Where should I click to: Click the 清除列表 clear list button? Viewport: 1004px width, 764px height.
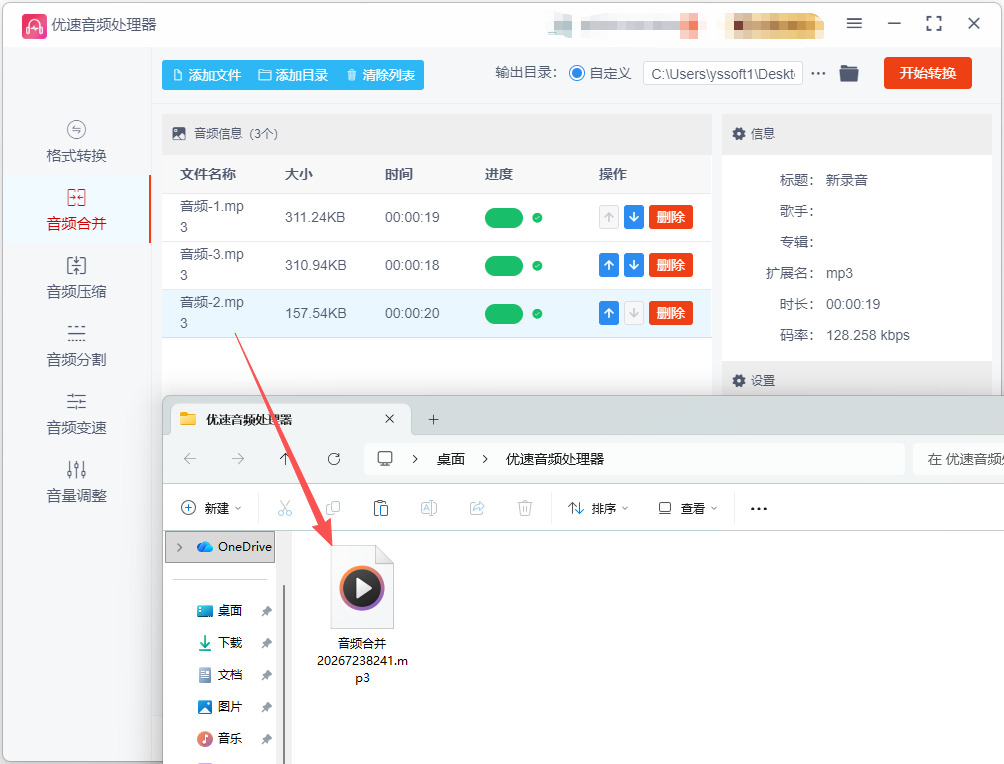[381, 75]
